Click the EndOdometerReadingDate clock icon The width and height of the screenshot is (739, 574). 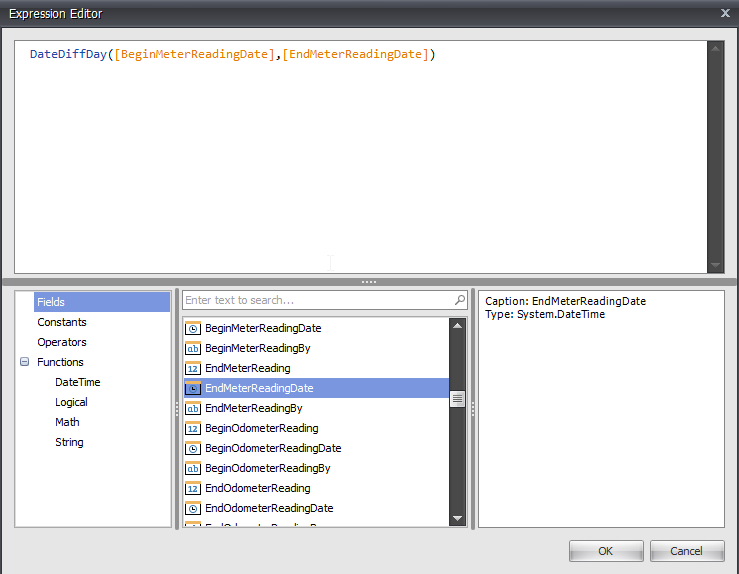pos(193,508)
